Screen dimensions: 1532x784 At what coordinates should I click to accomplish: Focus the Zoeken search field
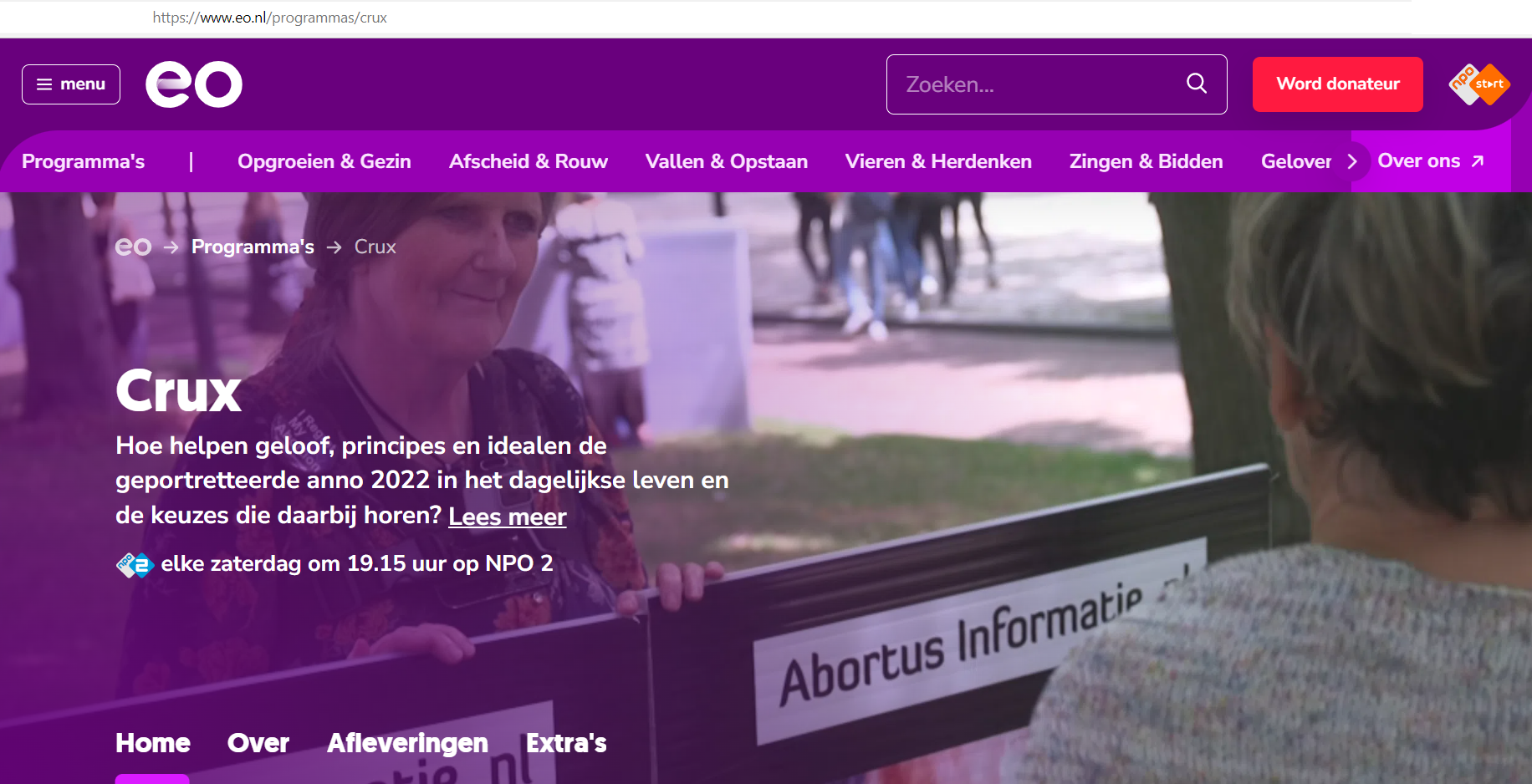coord(1056,84)
